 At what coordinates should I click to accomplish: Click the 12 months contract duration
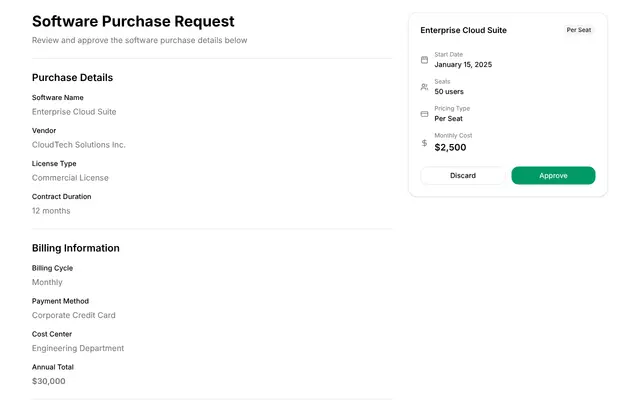(51, 211)
